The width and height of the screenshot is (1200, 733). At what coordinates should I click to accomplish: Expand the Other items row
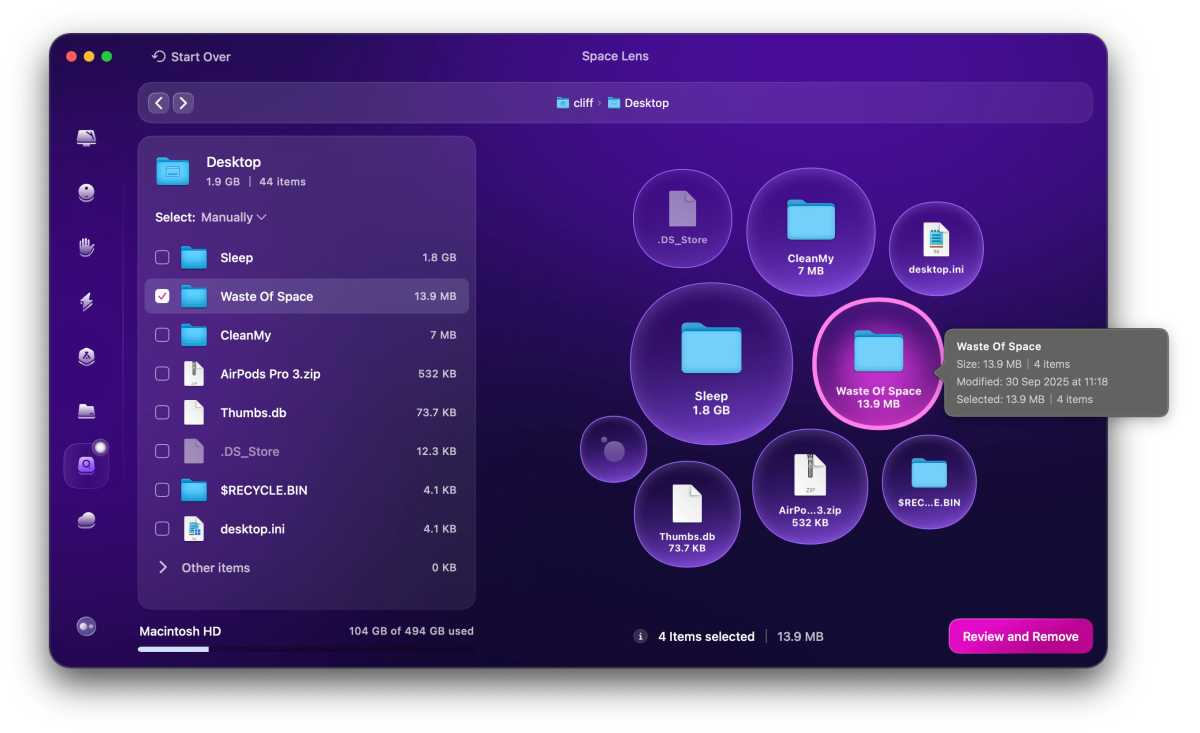(163, 567)
